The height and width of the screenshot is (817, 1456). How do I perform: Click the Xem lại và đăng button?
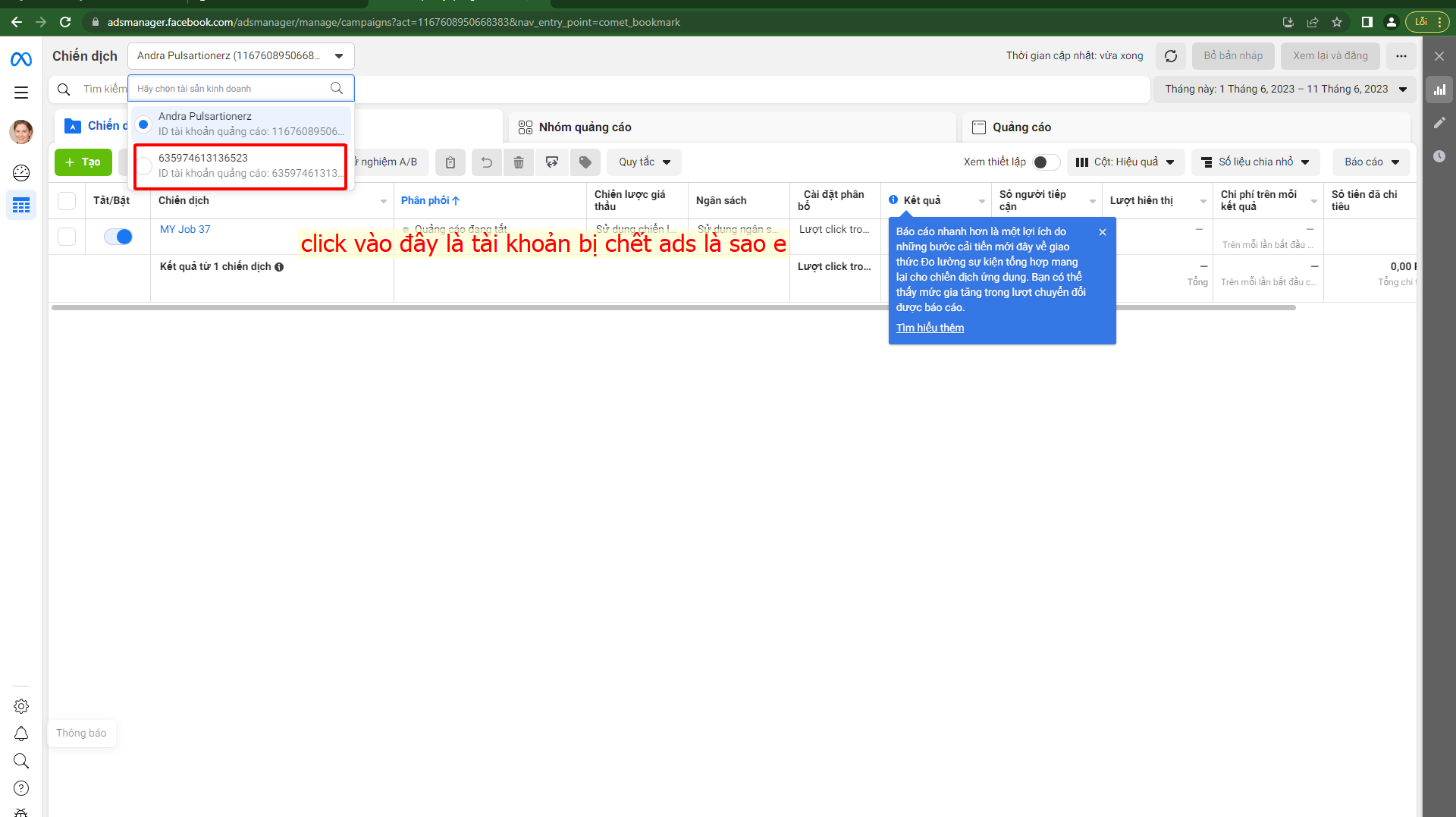tap(1330, 56)
